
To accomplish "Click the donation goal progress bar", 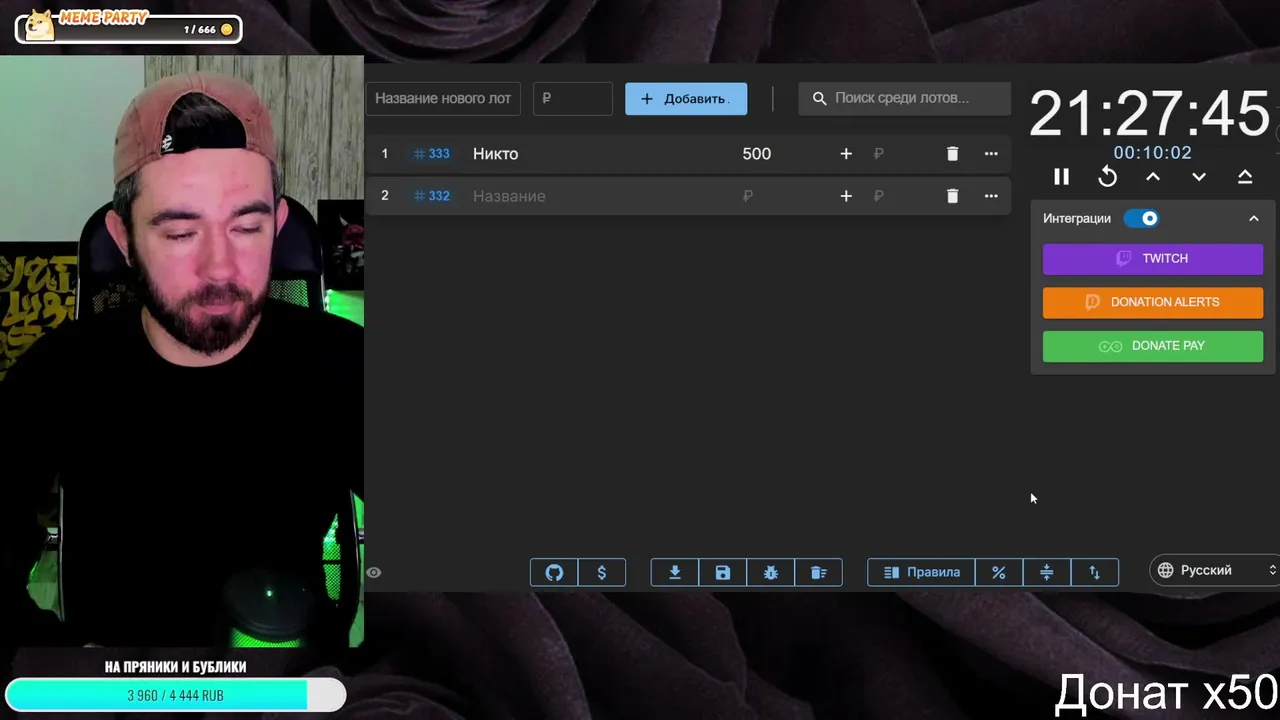I will click(175, 695).
